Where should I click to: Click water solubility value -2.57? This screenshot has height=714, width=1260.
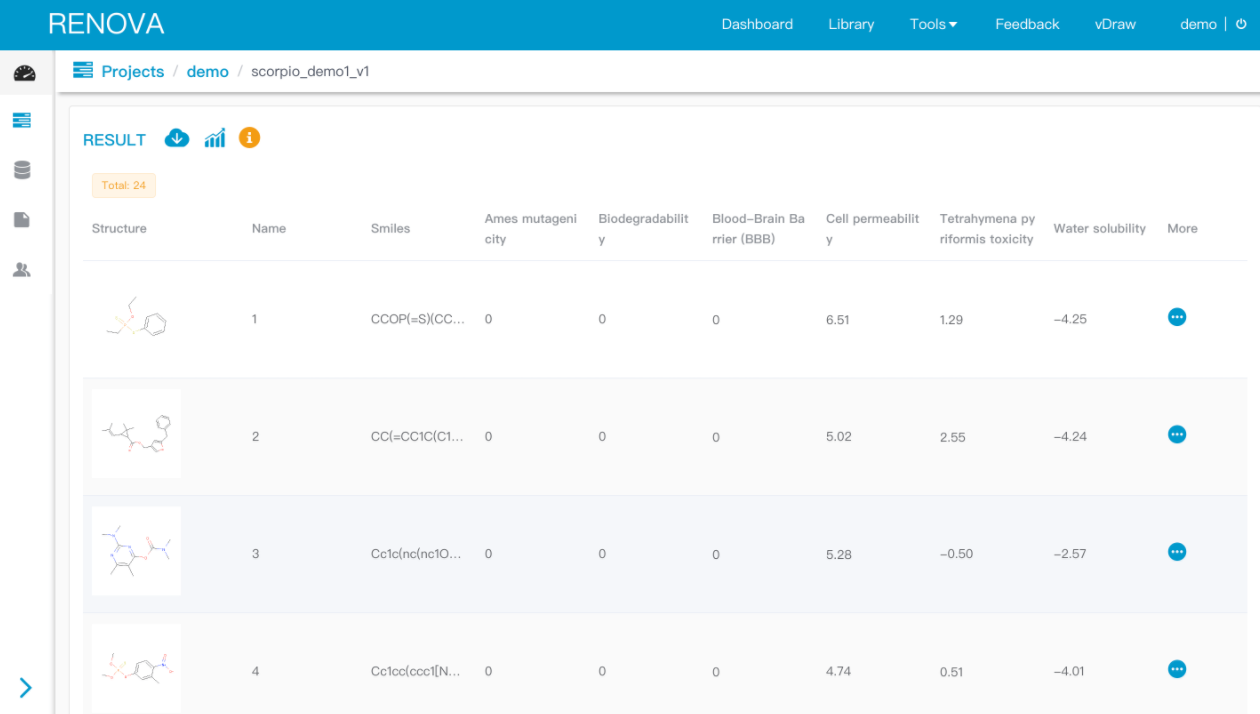pos(1070,554)
